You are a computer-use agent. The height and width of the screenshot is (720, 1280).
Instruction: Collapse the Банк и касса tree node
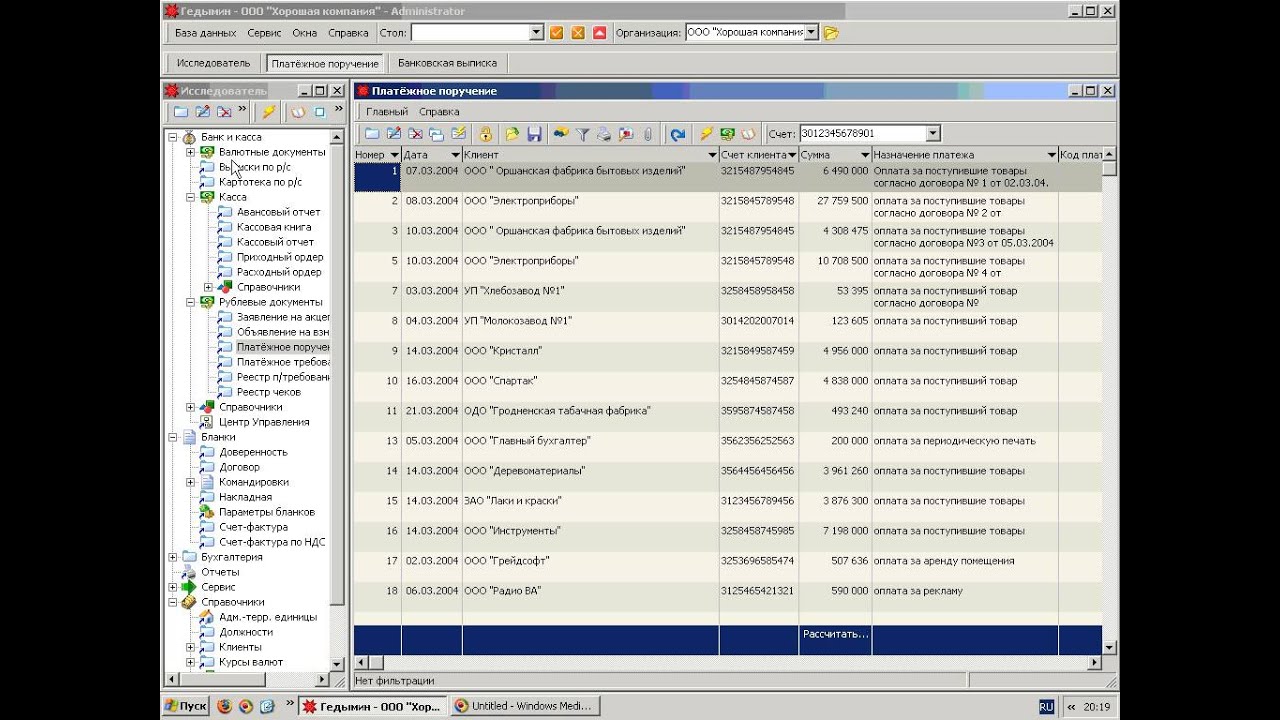173,137
